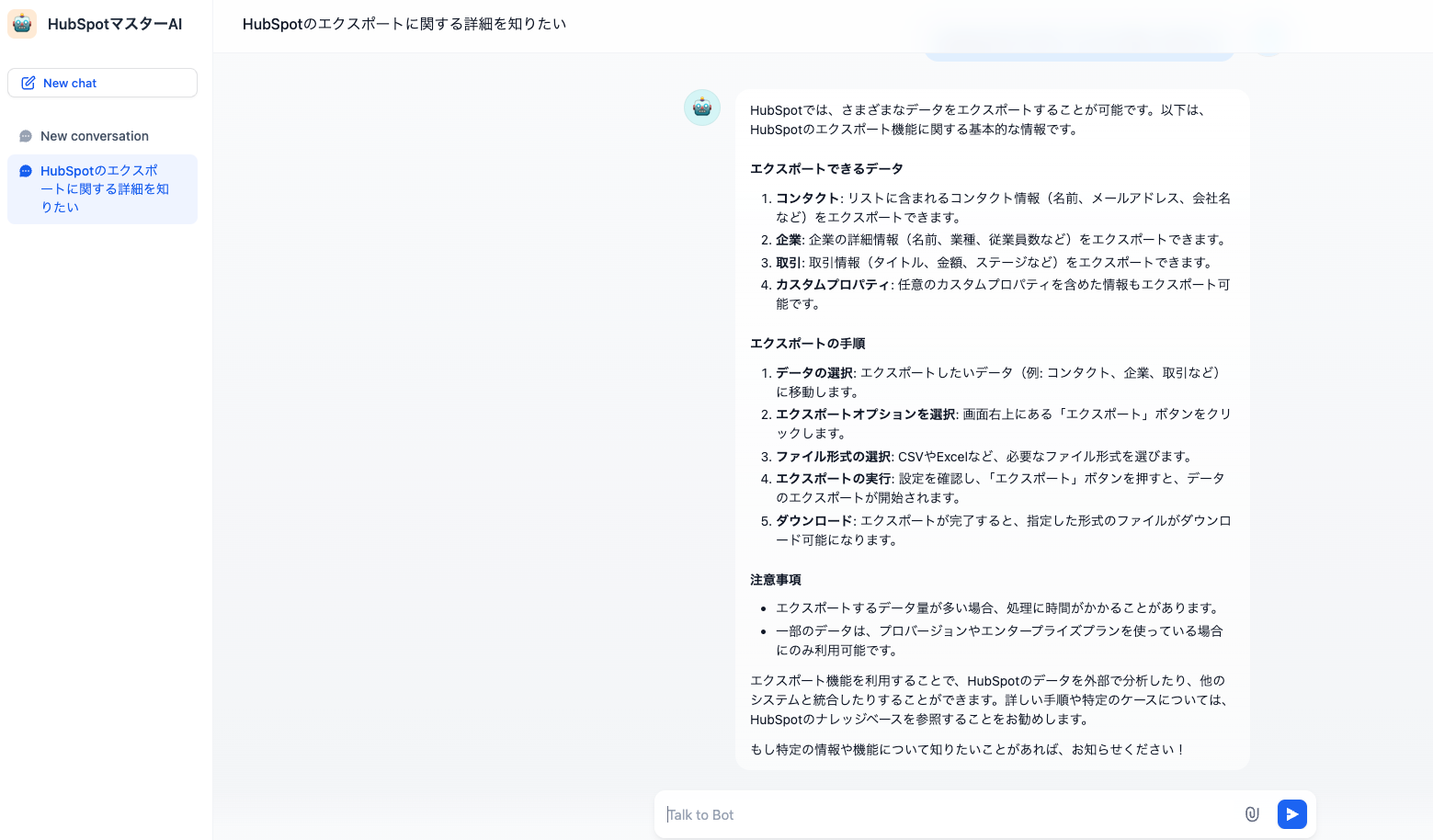Focus the Talk to Bot input field
Viewport: 1433px width, 840px height.
click(x=947, y=814)
